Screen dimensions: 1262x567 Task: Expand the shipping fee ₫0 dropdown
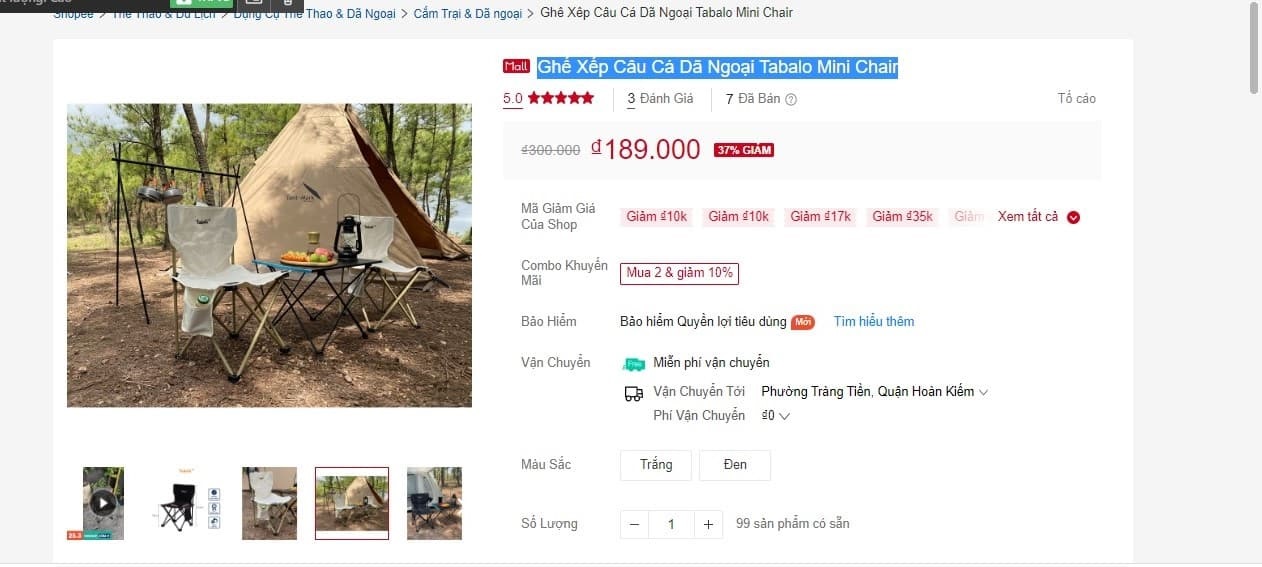(776, 416)
